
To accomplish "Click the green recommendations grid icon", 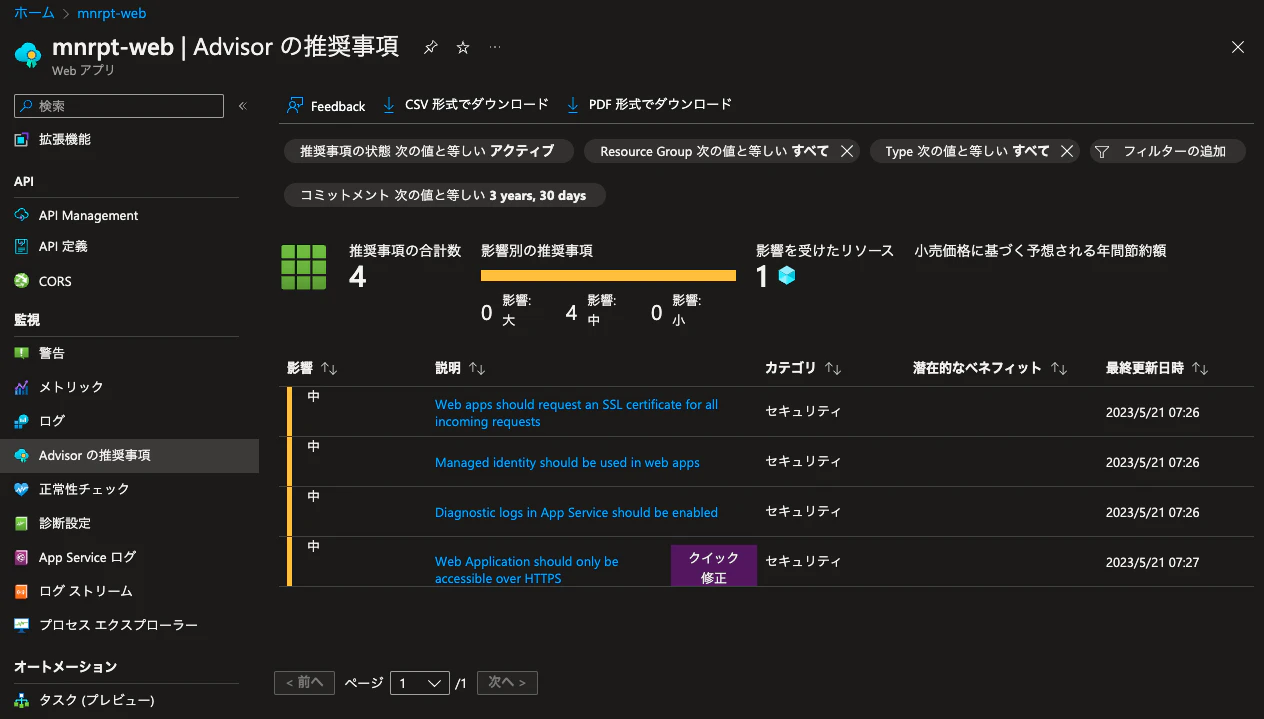I will (304, 268).
